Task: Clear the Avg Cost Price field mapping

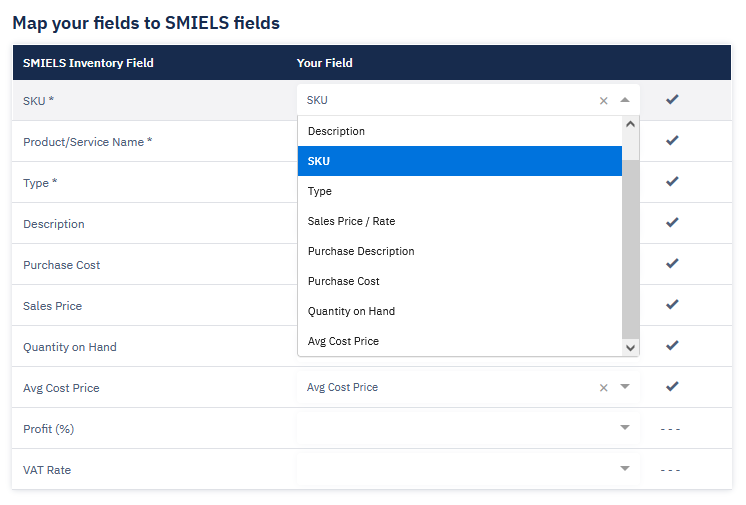Action: click(603, 388)
